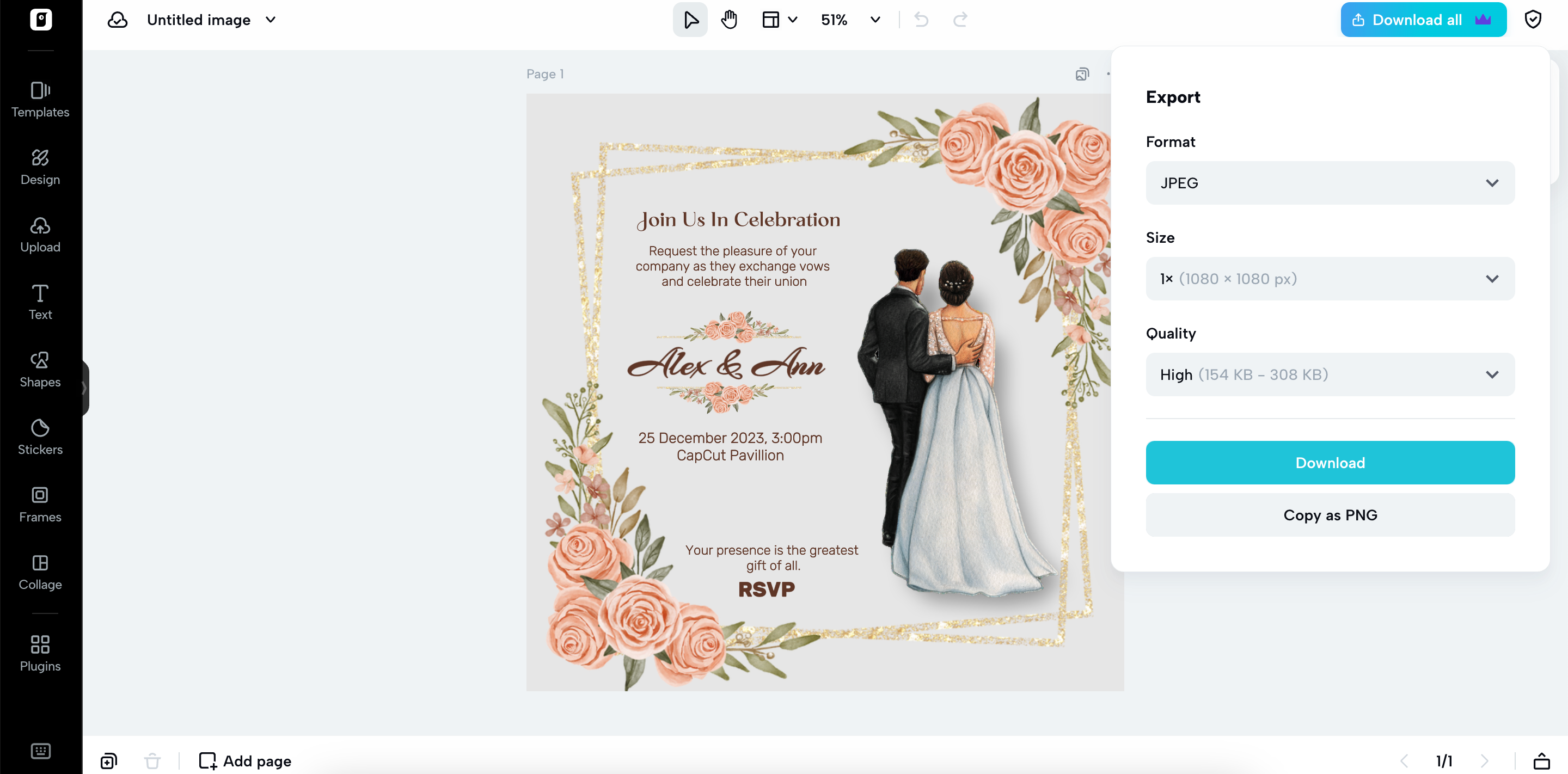Select the hand pan tool
The image size is (1568, 774).
(728, 19)
